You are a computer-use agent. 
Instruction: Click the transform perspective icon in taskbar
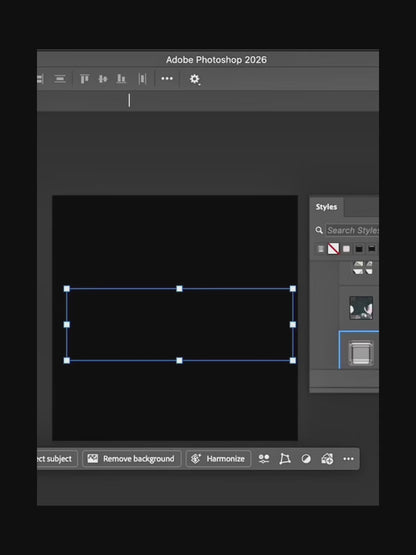tap(285, 459)
